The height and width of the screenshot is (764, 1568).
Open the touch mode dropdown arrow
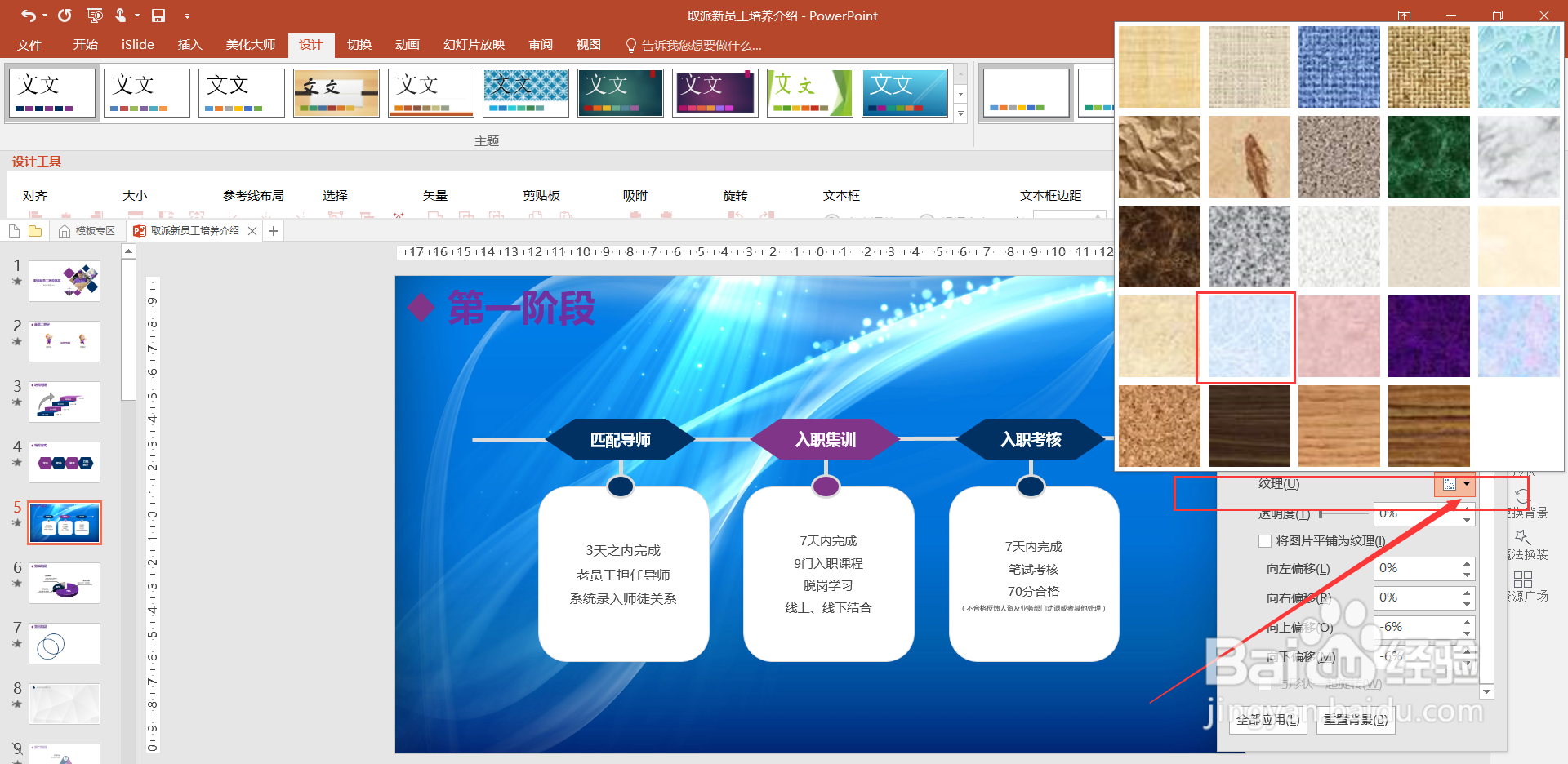[136, 16]
